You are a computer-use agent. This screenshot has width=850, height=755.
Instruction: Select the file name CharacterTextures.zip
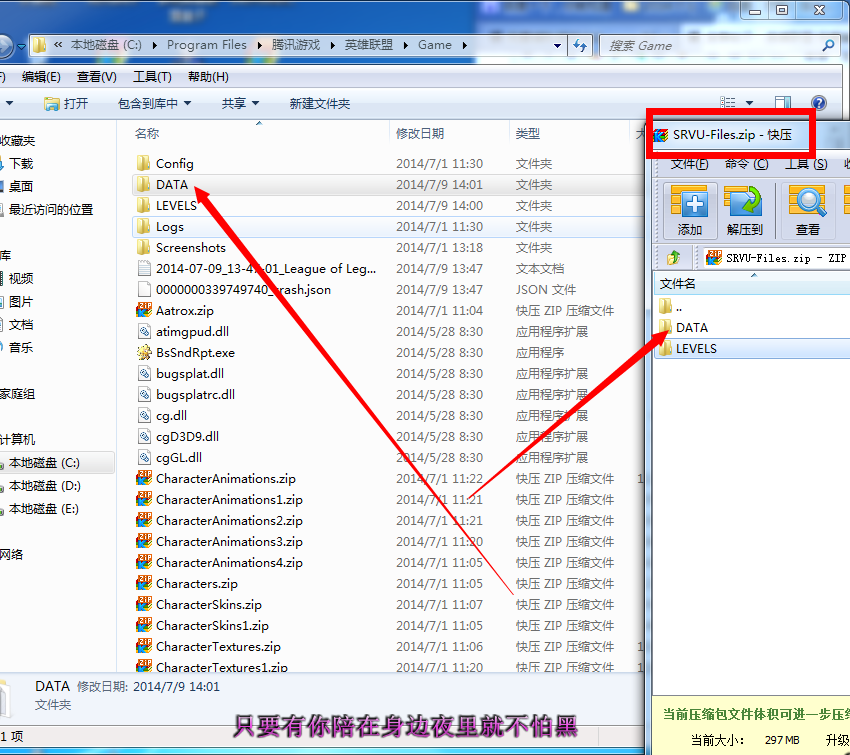218,647
